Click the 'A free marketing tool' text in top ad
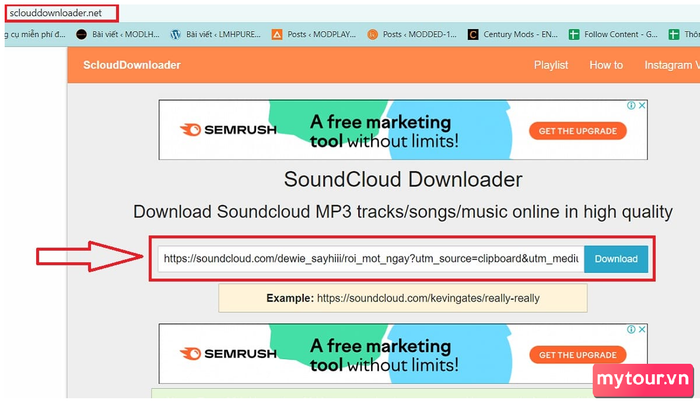700x405 pixels. pyautogui.click(x=384, y=131)
